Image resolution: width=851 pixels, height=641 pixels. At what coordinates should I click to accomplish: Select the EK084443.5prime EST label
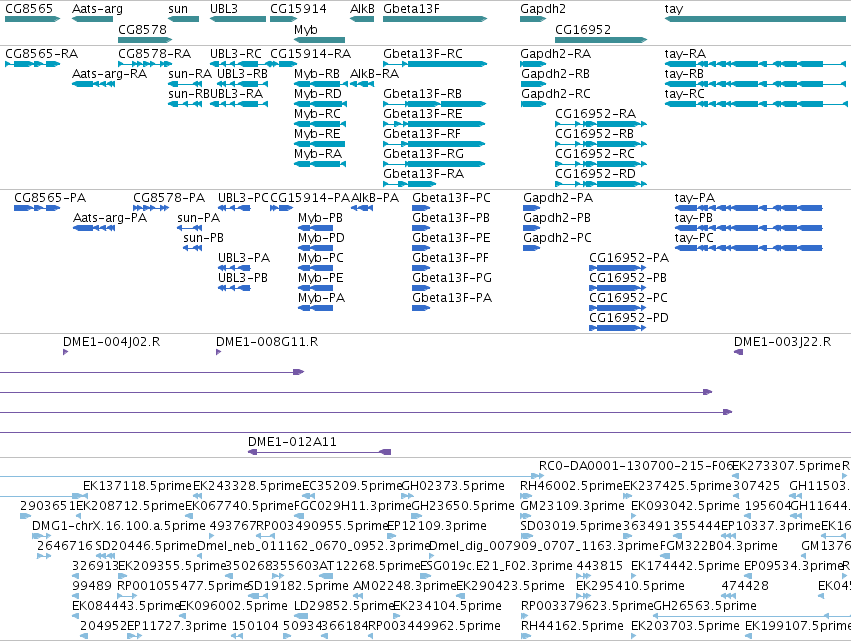(126, 606)
